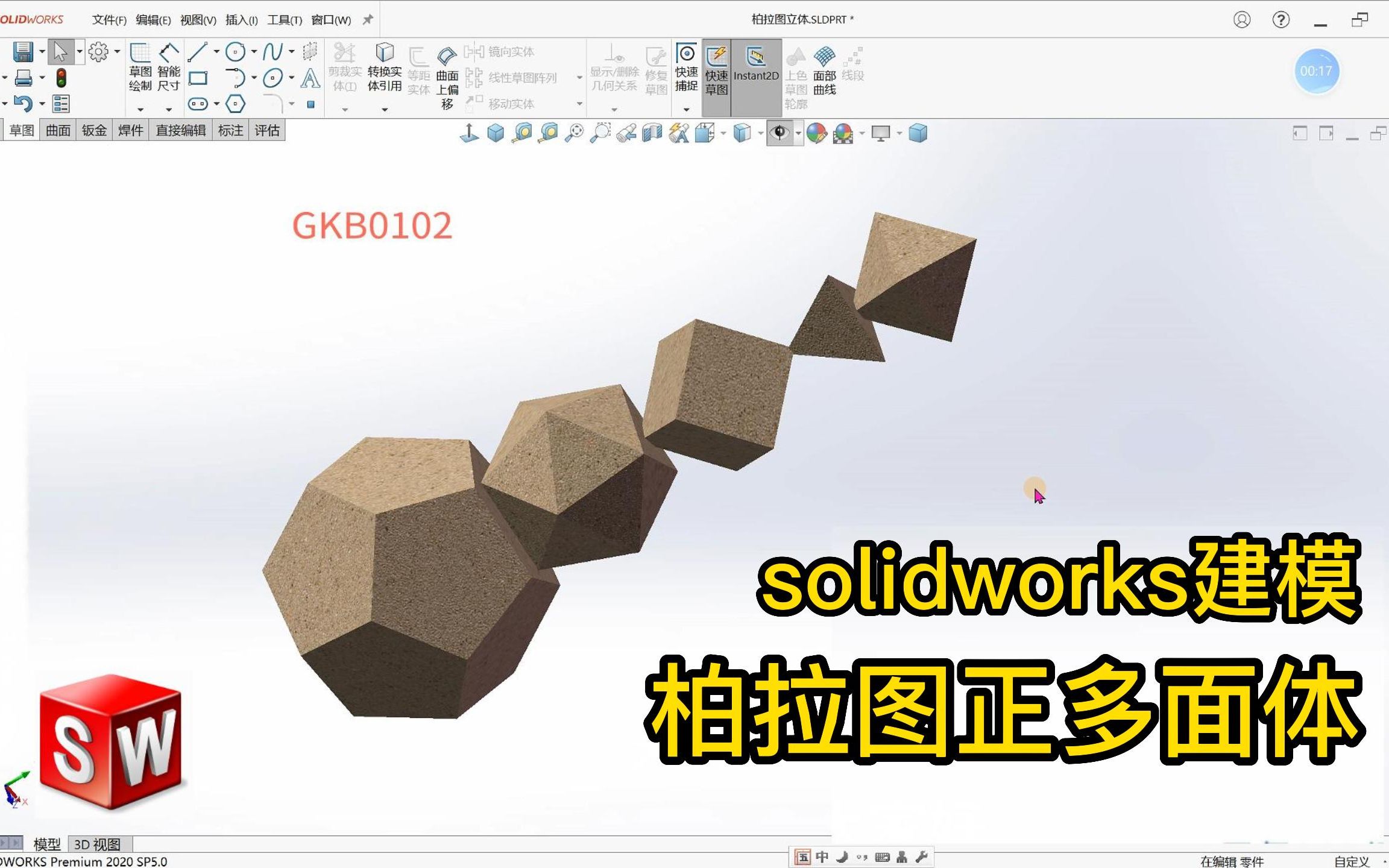
Task: Open the Help question mark icon
Action: point(1281,20)
